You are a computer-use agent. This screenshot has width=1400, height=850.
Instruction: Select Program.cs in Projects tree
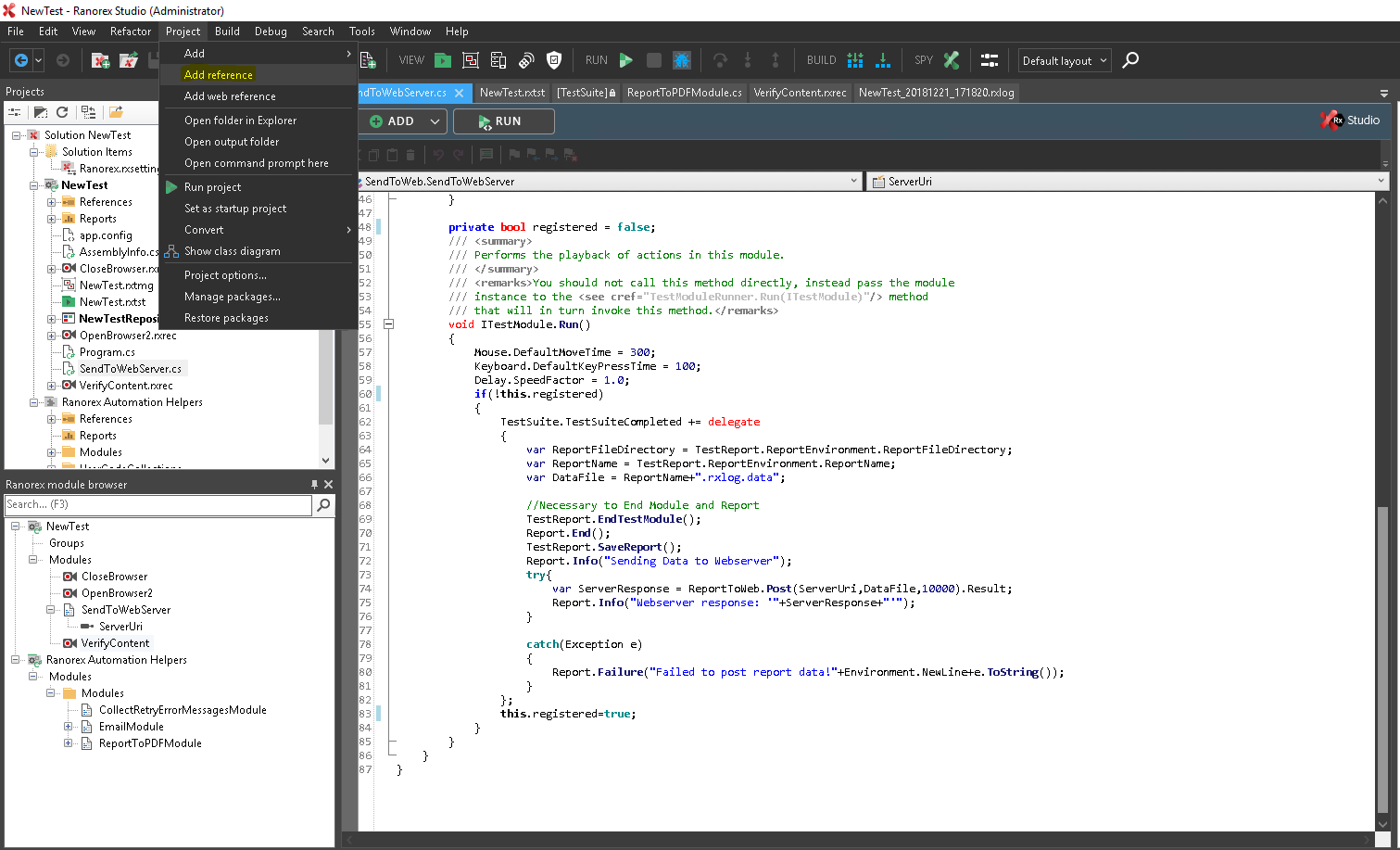(x=107, y=352)
